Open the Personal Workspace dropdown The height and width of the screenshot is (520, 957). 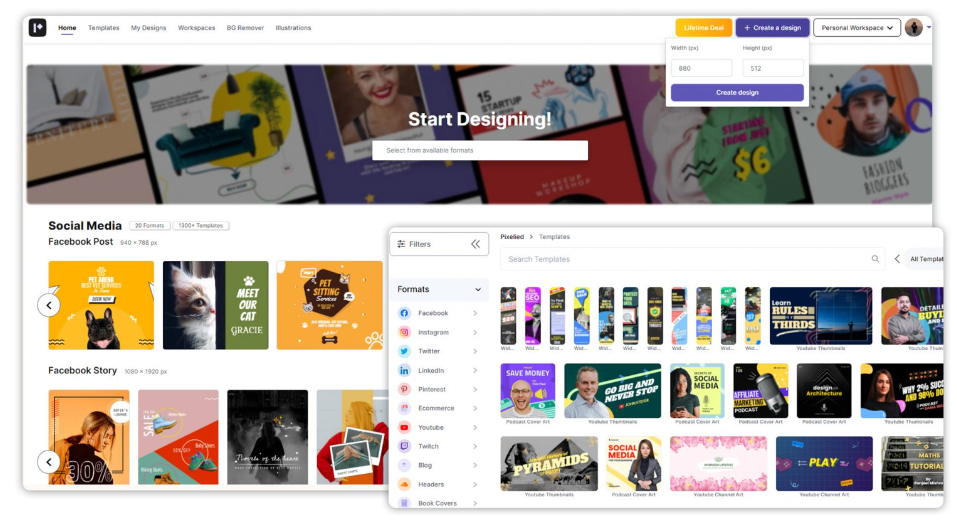[x=856, y=27]
